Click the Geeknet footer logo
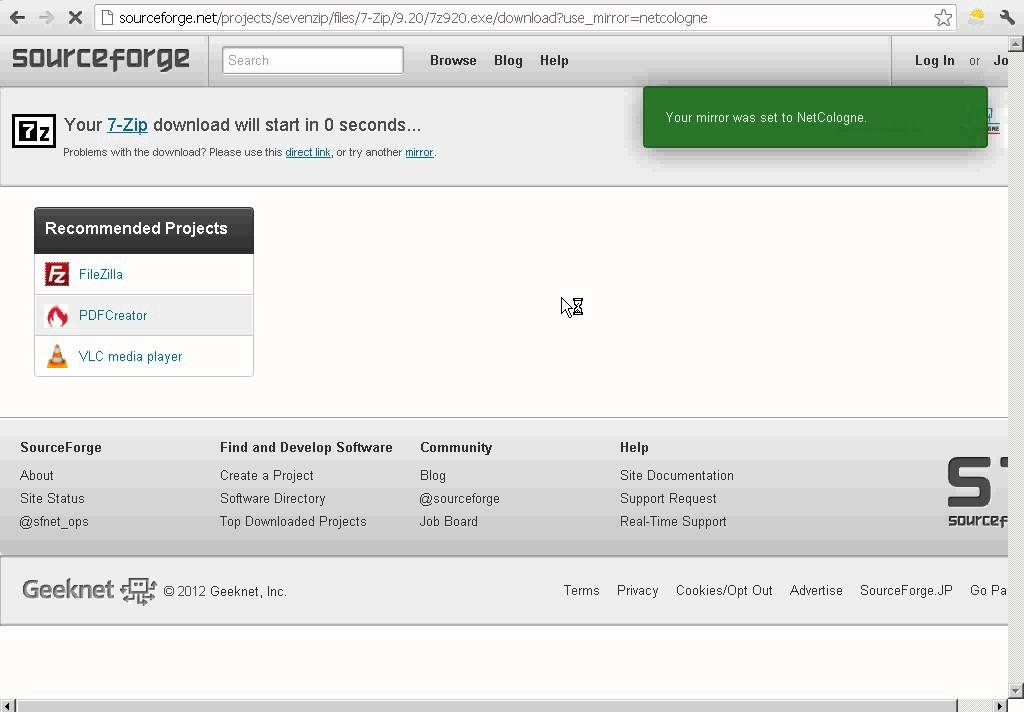The width and height of the screenshot is (1024, 712). tap(89, 591)
